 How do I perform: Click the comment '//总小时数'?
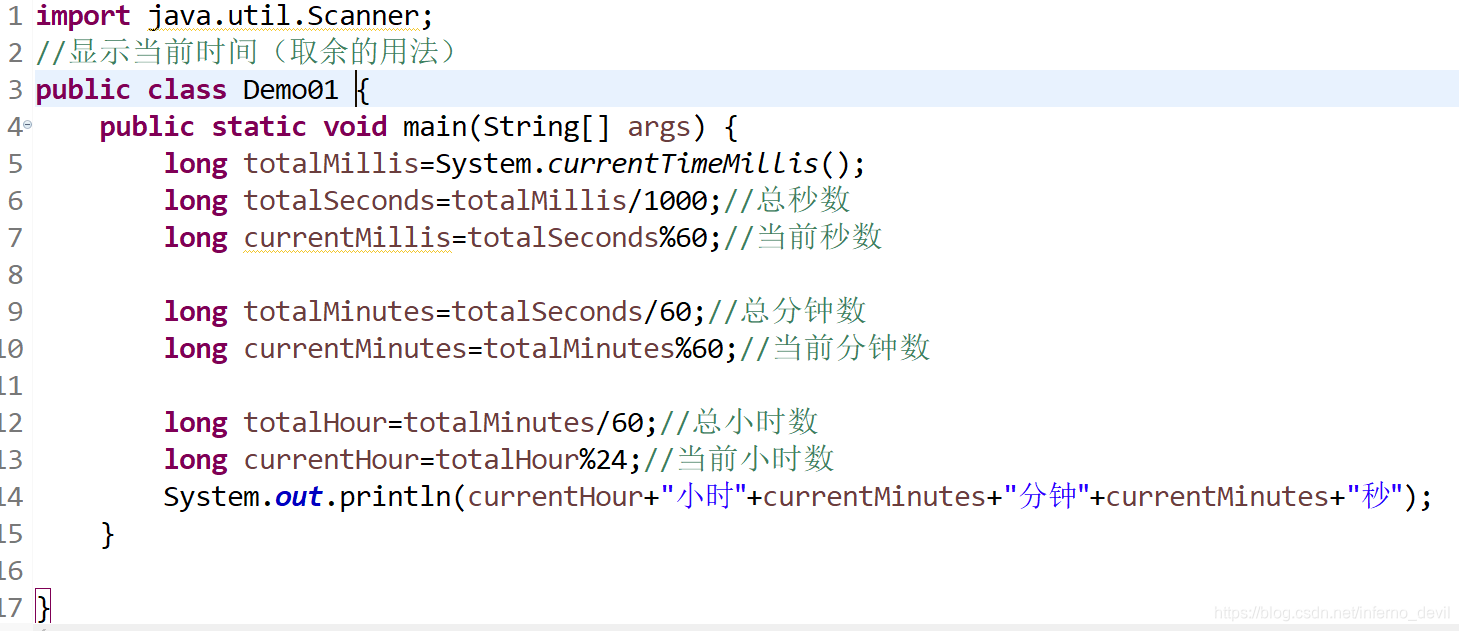tap(738, 422)
